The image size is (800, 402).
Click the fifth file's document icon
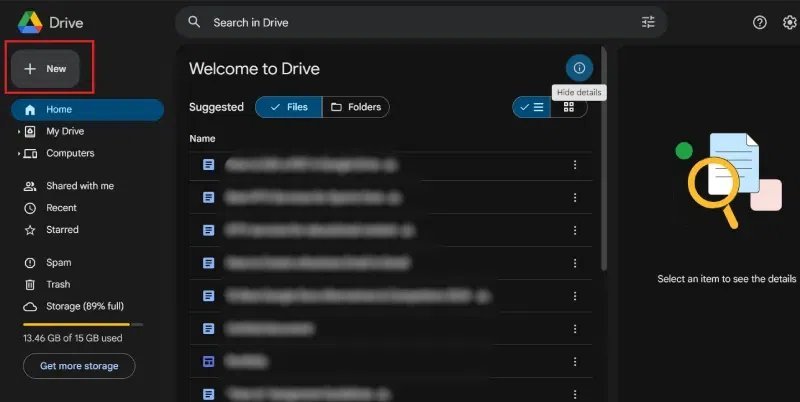coord(209,296)
